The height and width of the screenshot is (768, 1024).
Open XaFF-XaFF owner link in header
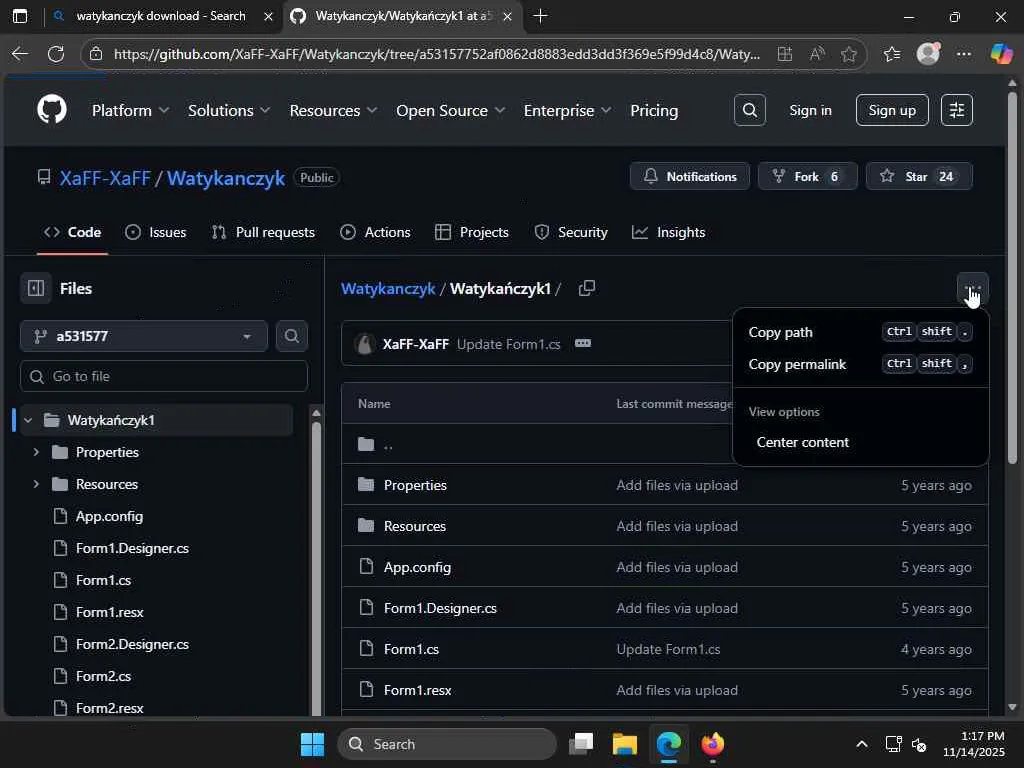pyautogui.click(x=105, y=178)
